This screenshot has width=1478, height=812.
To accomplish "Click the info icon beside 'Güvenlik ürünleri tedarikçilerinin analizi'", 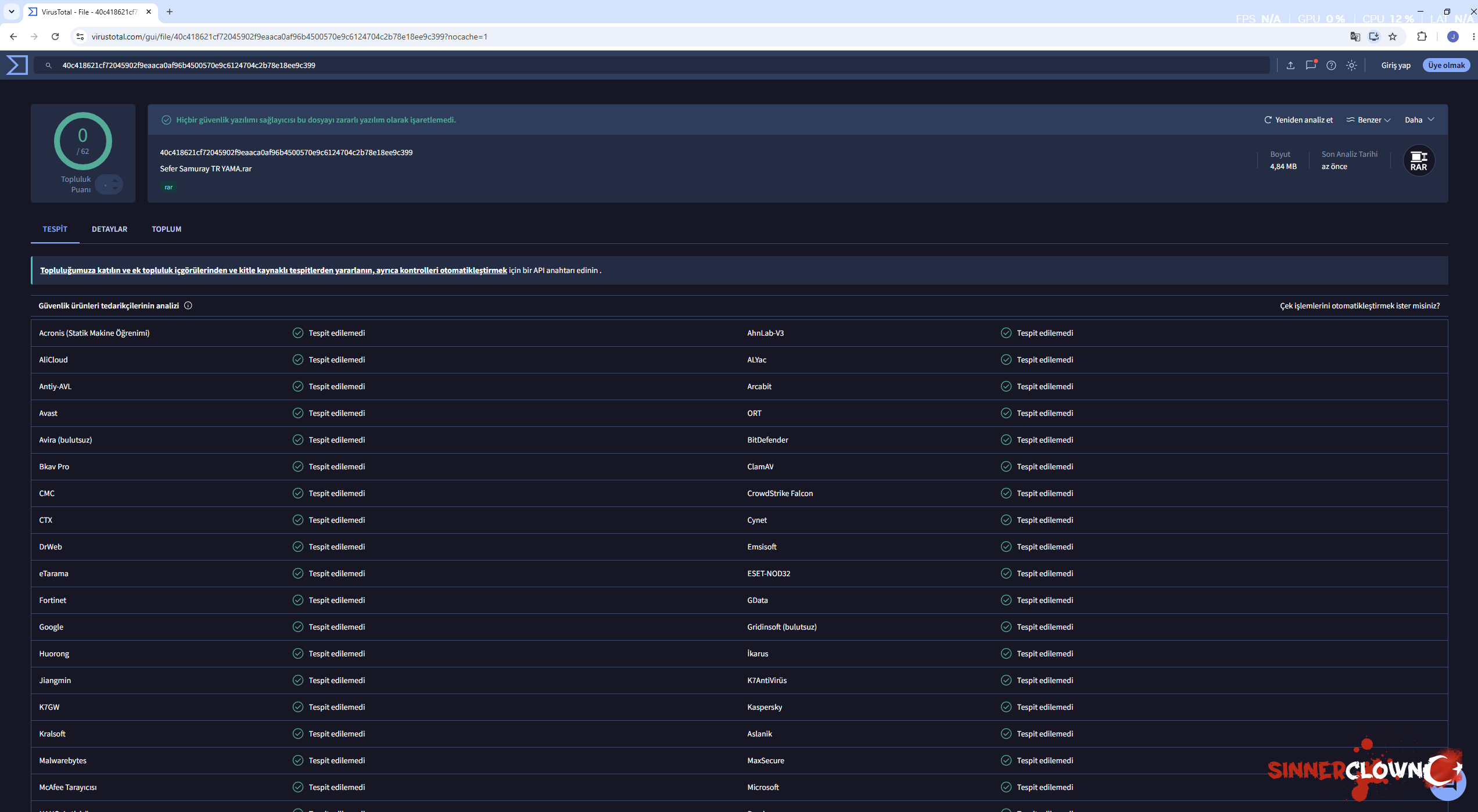I will click(188, 306).
